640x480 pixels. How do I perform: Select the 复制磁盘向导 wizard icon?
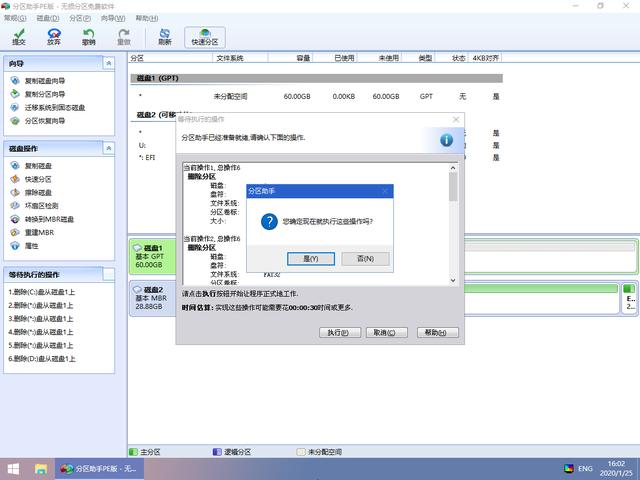(15, 80)
